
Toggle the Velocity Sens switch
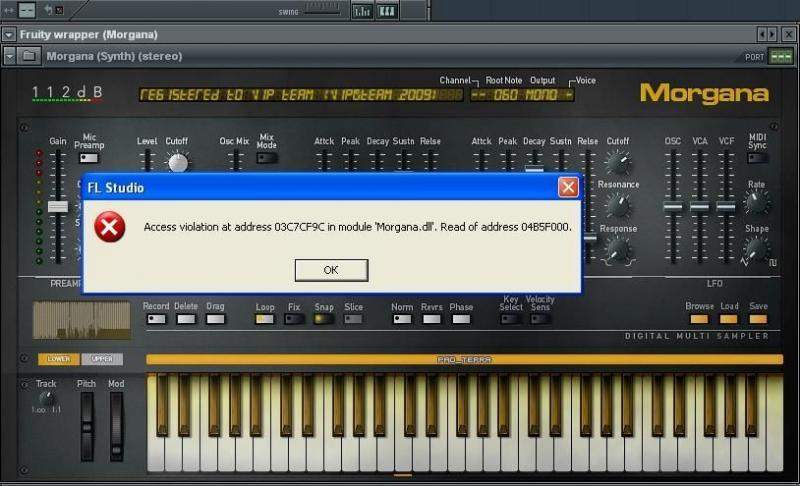point(540,319)
